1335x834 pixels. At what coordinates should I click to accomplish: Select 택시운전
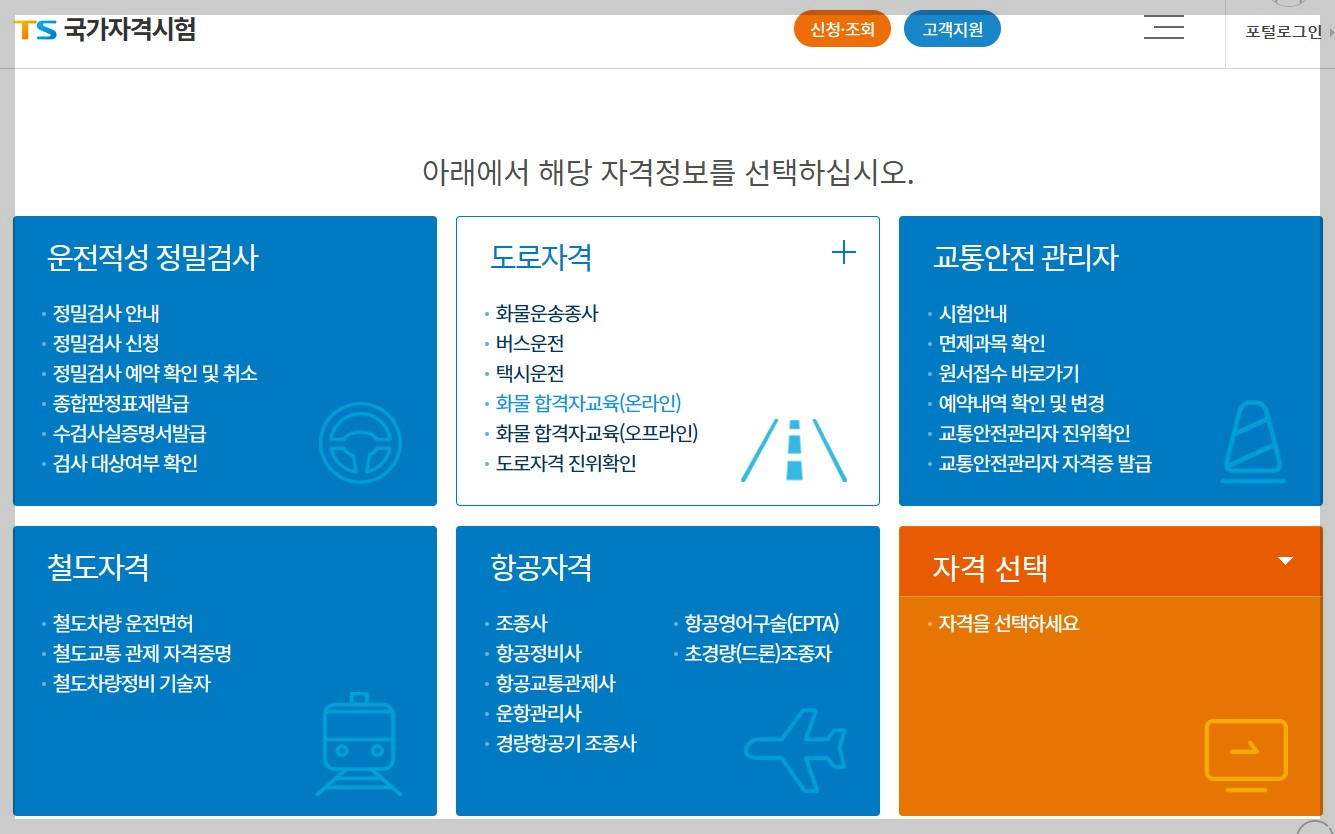click(x=530, y=374)
